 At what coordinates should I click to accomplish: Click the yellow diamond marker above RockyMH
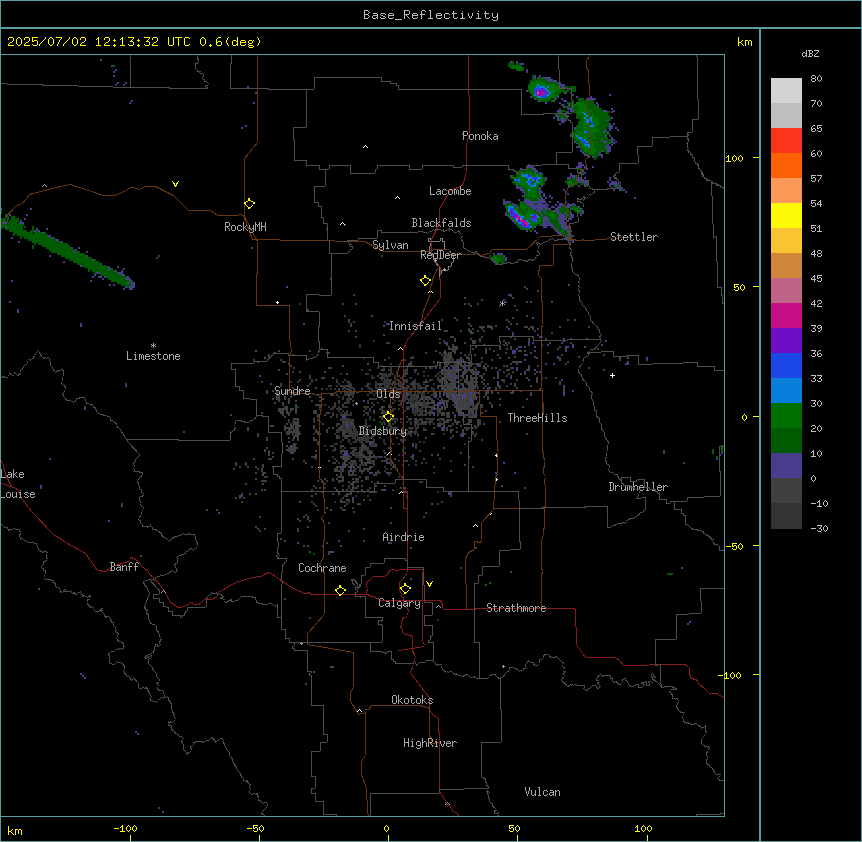click(250, 204)
